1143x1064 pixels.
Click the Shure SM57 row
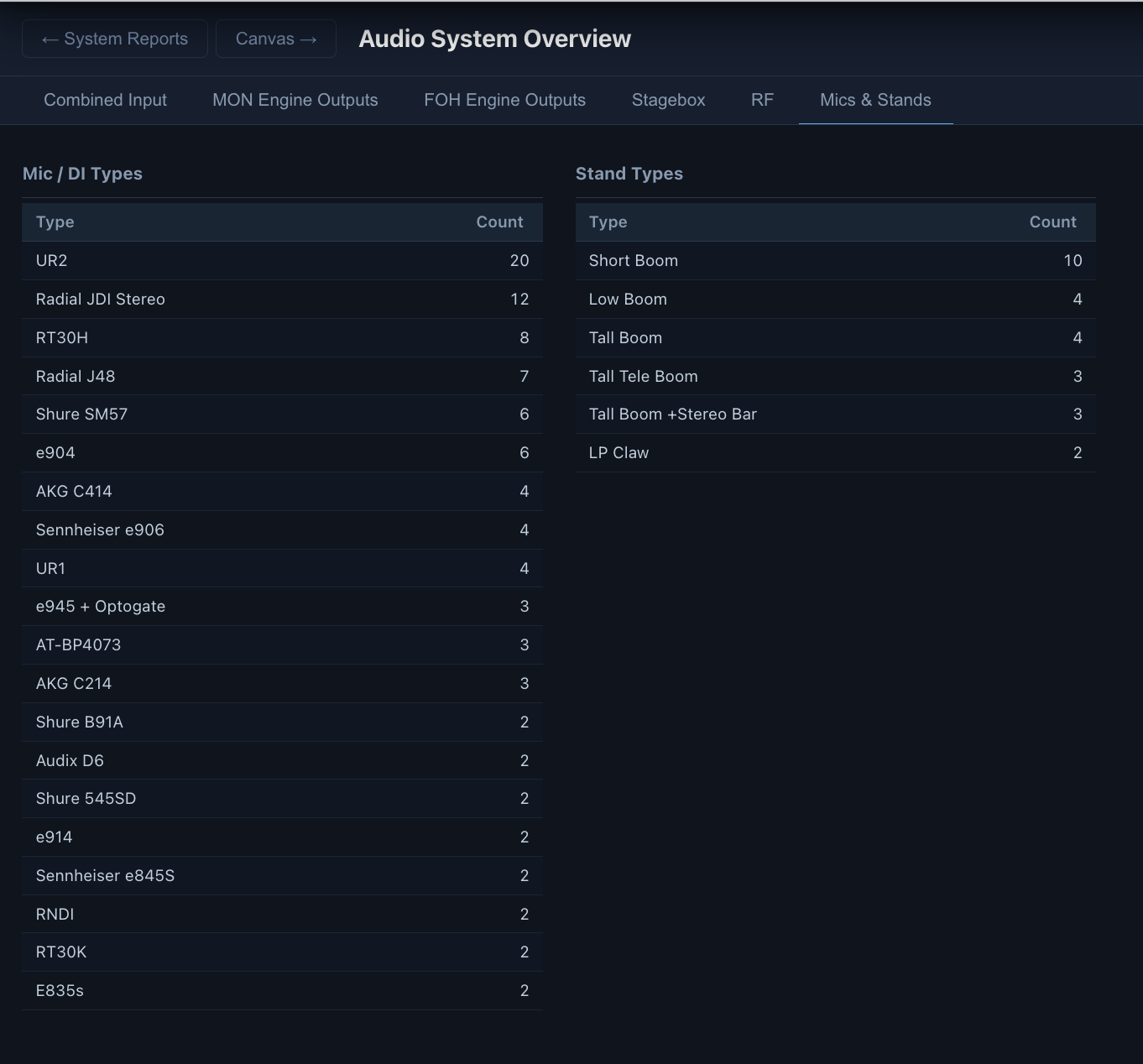pyautogui.click(x=282, y=415)
